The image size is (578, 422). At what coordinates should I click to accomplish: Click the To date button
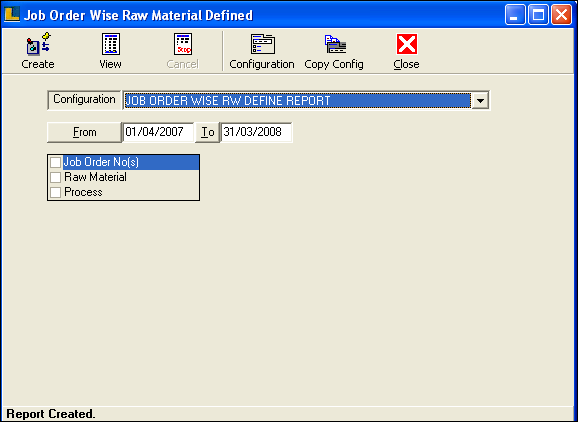pos(207,132)
